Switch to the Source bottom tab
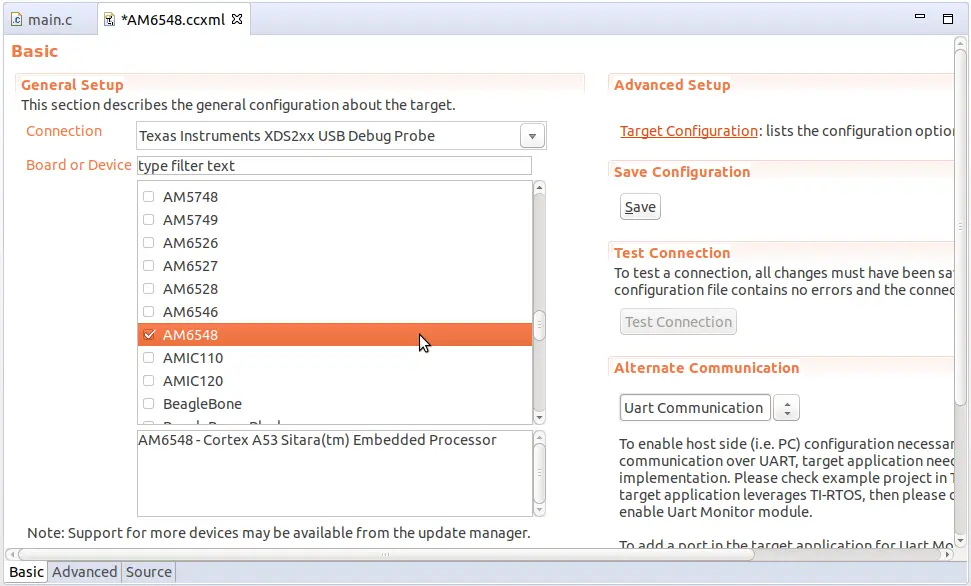This screenshot has height=586, width=971. 149,572
